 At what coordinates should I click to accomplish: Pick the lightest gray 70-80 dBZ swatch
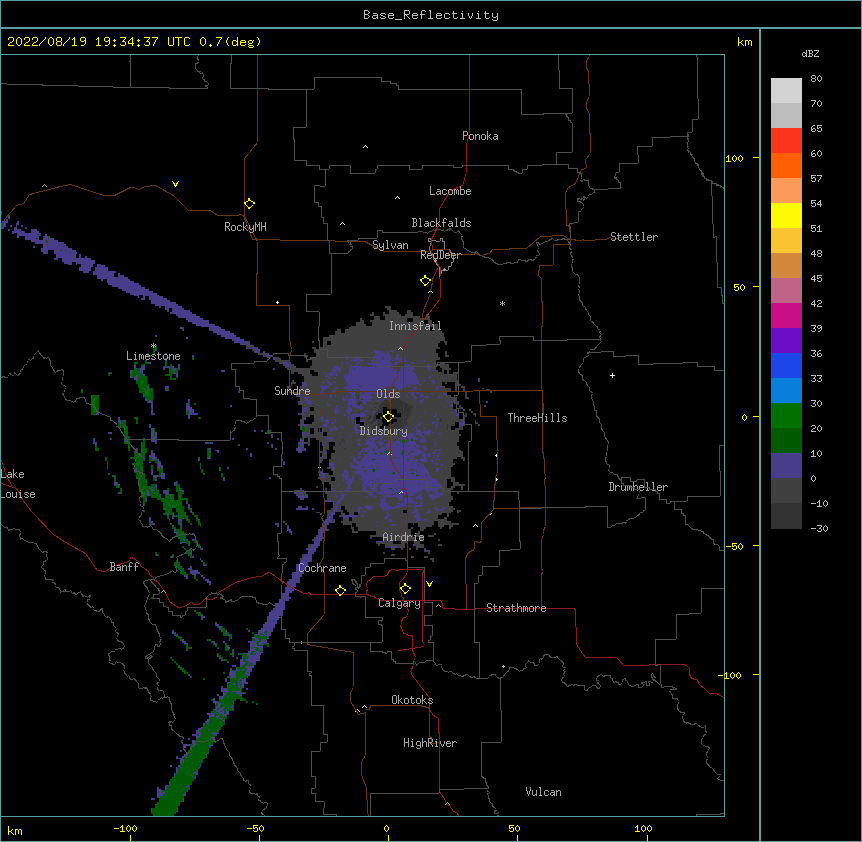coord(786,90)
